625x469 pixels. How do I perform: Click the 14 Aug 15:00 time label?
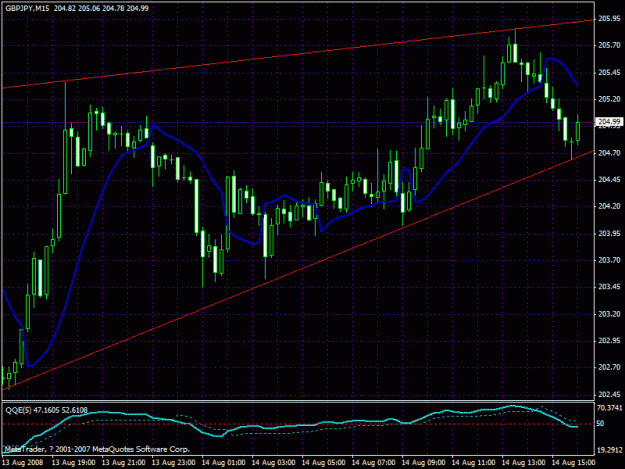tap(574, 463)
